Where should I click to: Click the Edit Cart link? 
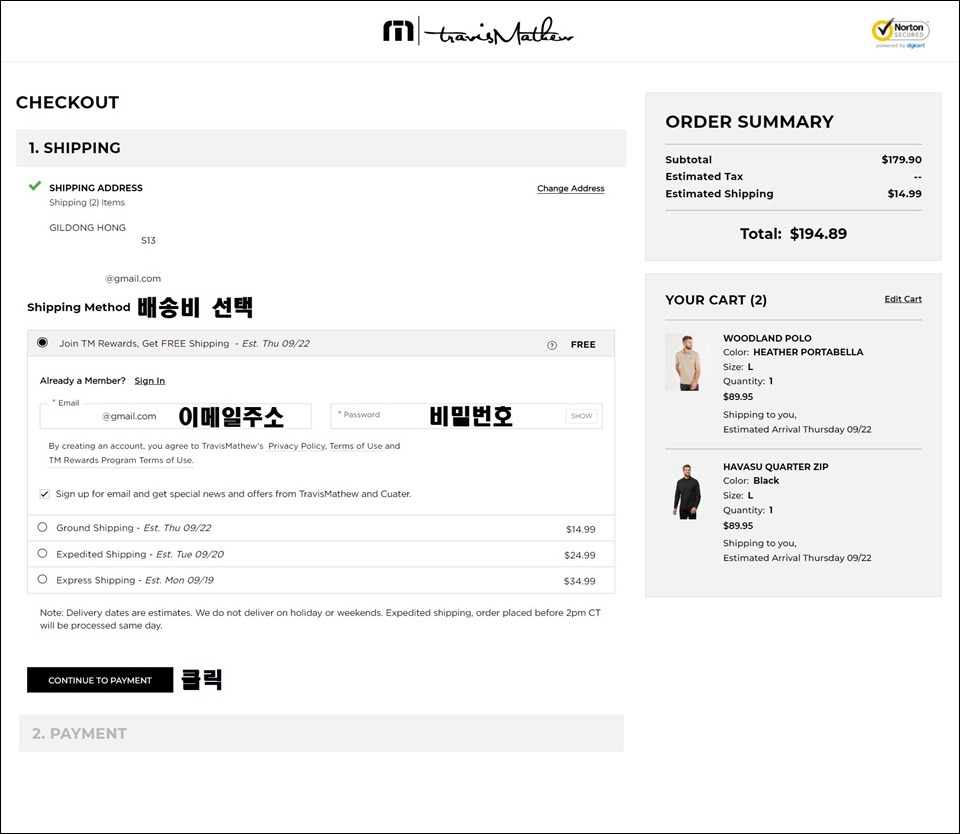[903, 299]
